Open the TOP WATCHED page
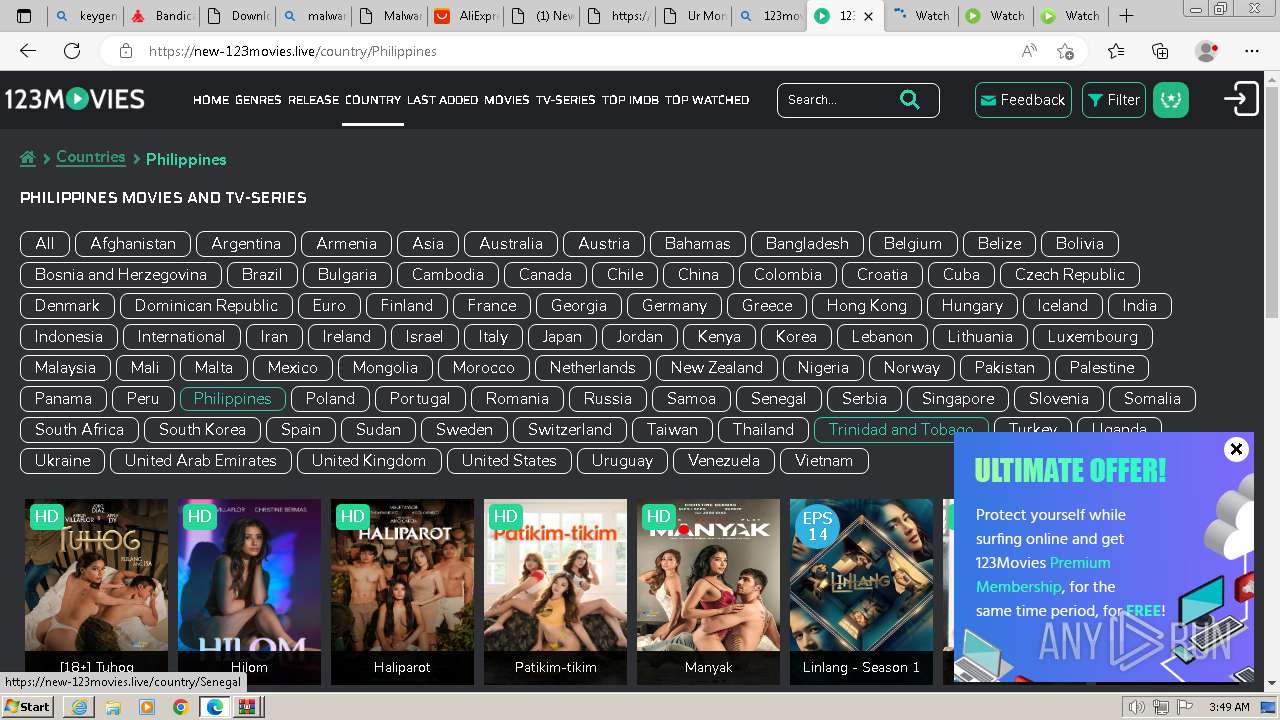Screen dimensions: 1280x720 (707, 100)
